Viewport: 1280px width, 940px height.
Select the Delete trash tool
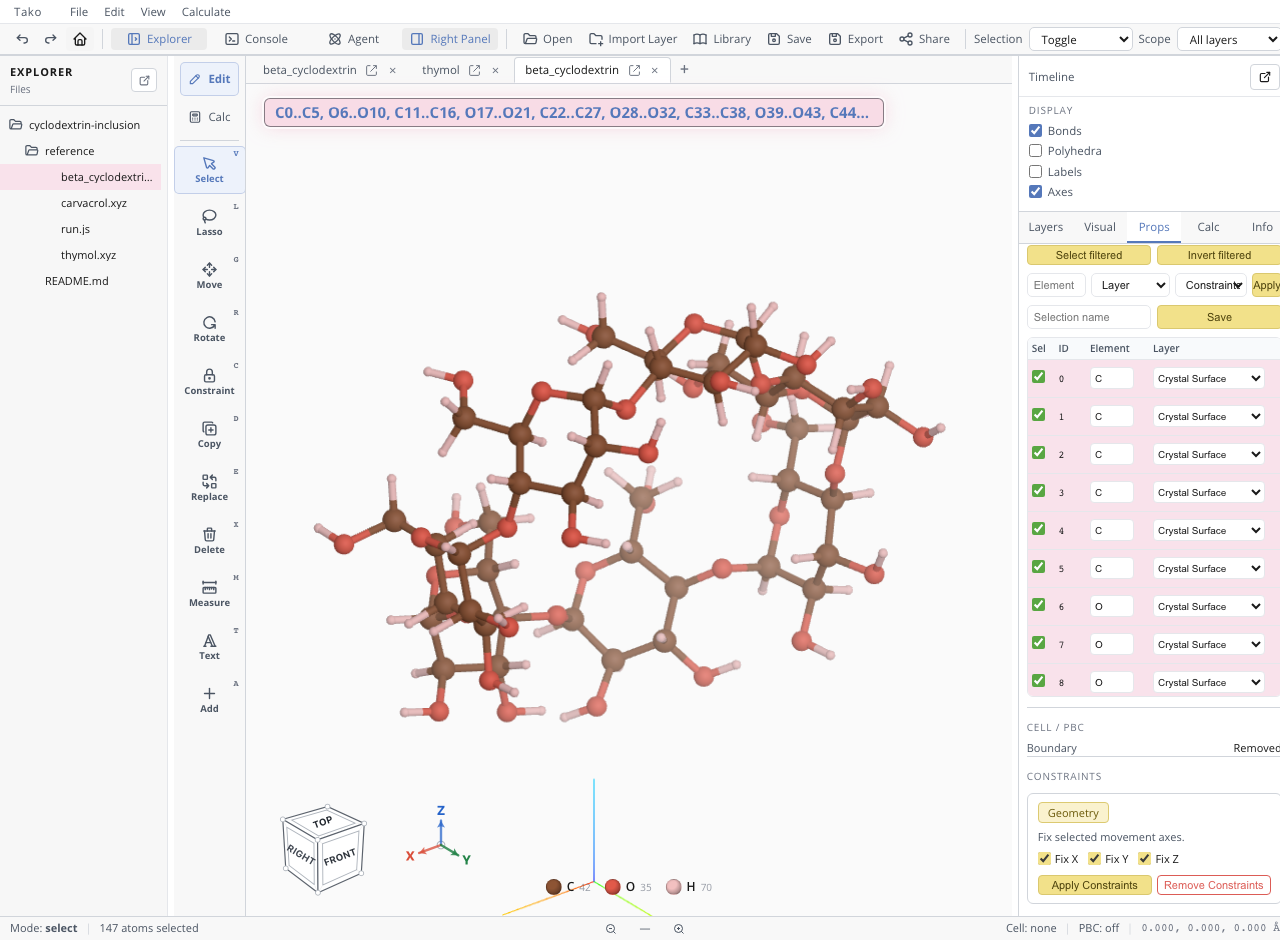click(209, 540)
